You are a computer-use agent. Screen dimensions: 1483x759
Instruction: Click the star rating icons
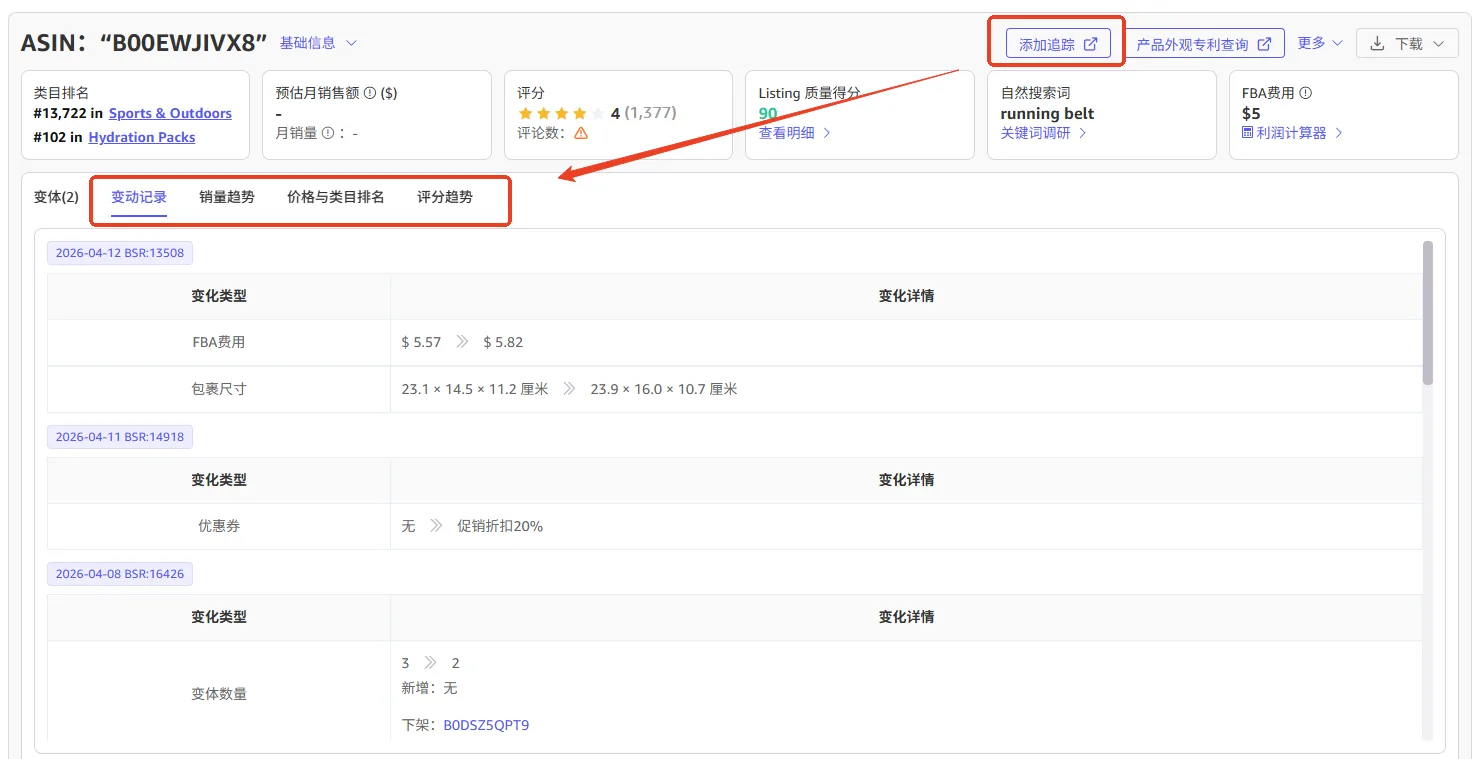point(561,113)
